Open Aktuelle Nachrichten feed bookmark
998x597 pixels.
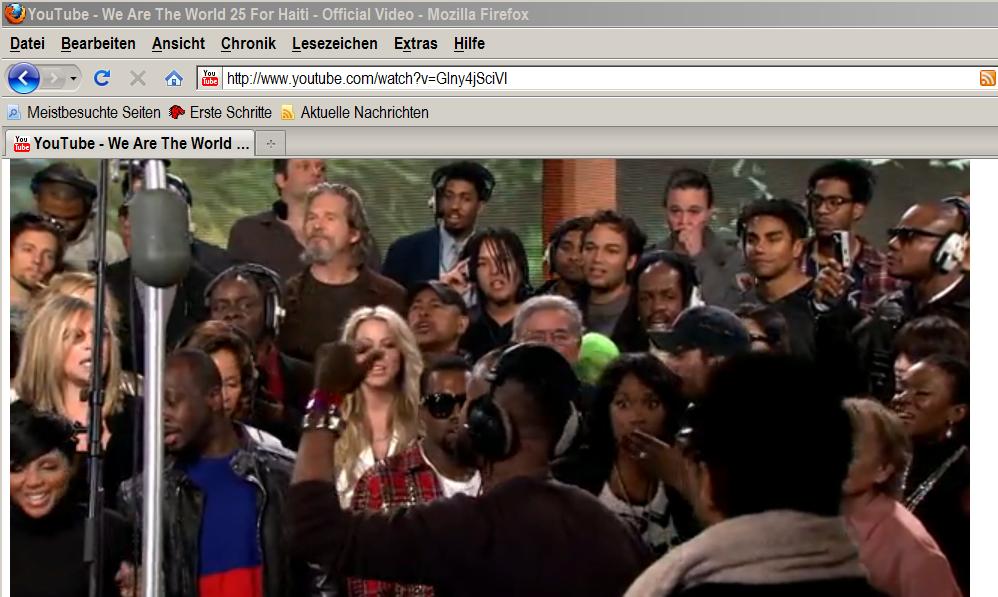355,113
